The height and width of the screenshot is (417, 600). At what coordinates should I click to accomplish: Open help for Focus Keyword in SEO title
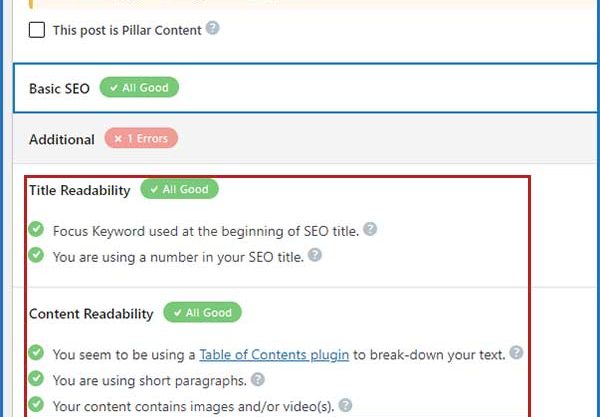click(x=370, y=229)
